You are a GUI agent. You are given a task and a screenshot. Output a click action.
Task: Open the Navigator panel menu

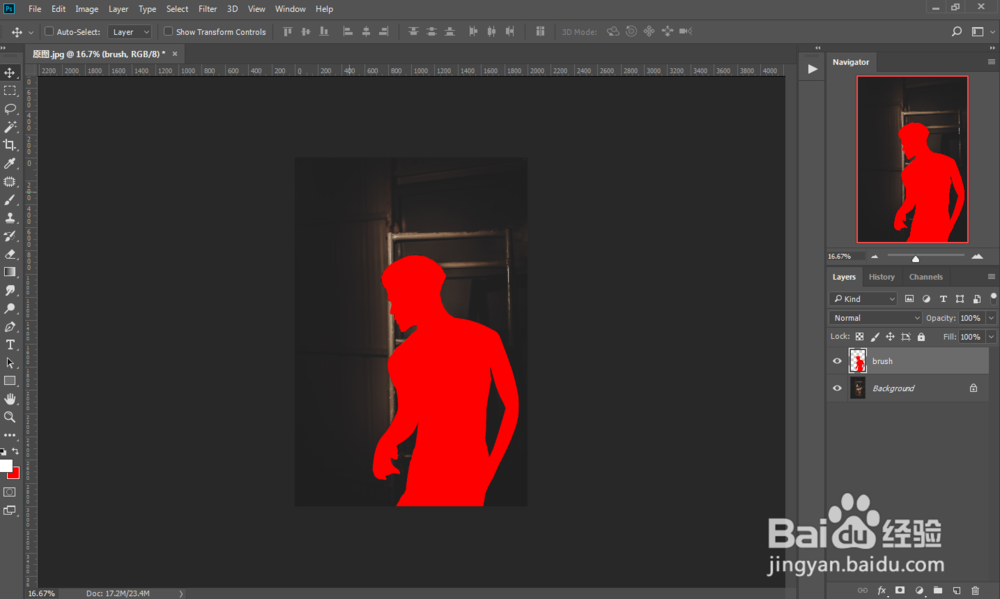pyautogui.click(x=991, y=62)
